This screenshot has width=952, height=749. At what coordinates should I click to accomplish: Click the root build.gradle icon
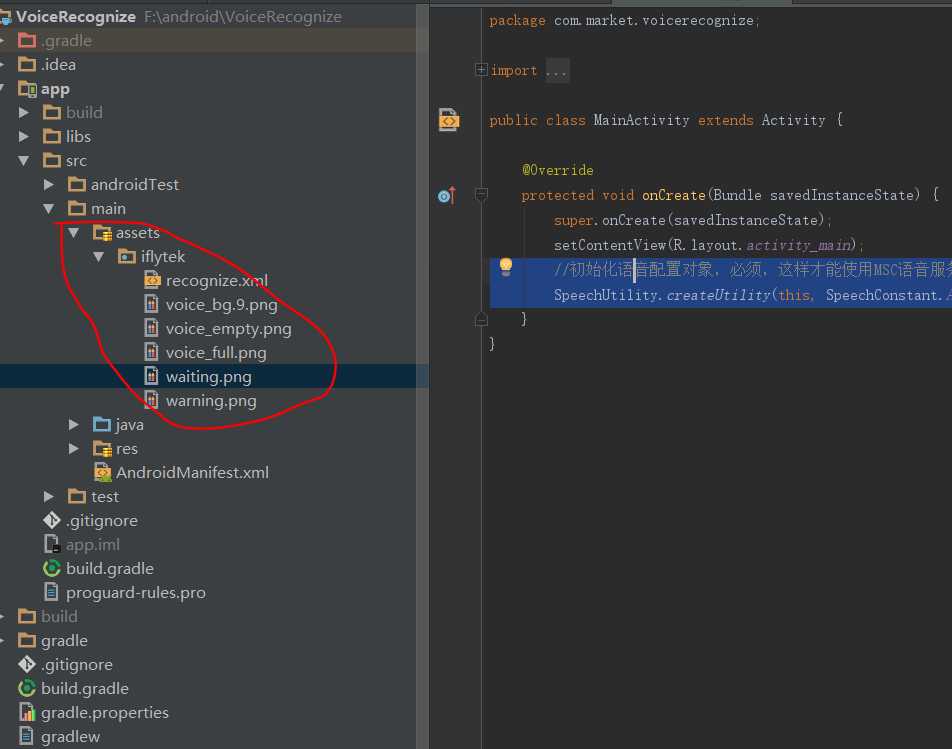pyautogui.click(x=27, y=688)
